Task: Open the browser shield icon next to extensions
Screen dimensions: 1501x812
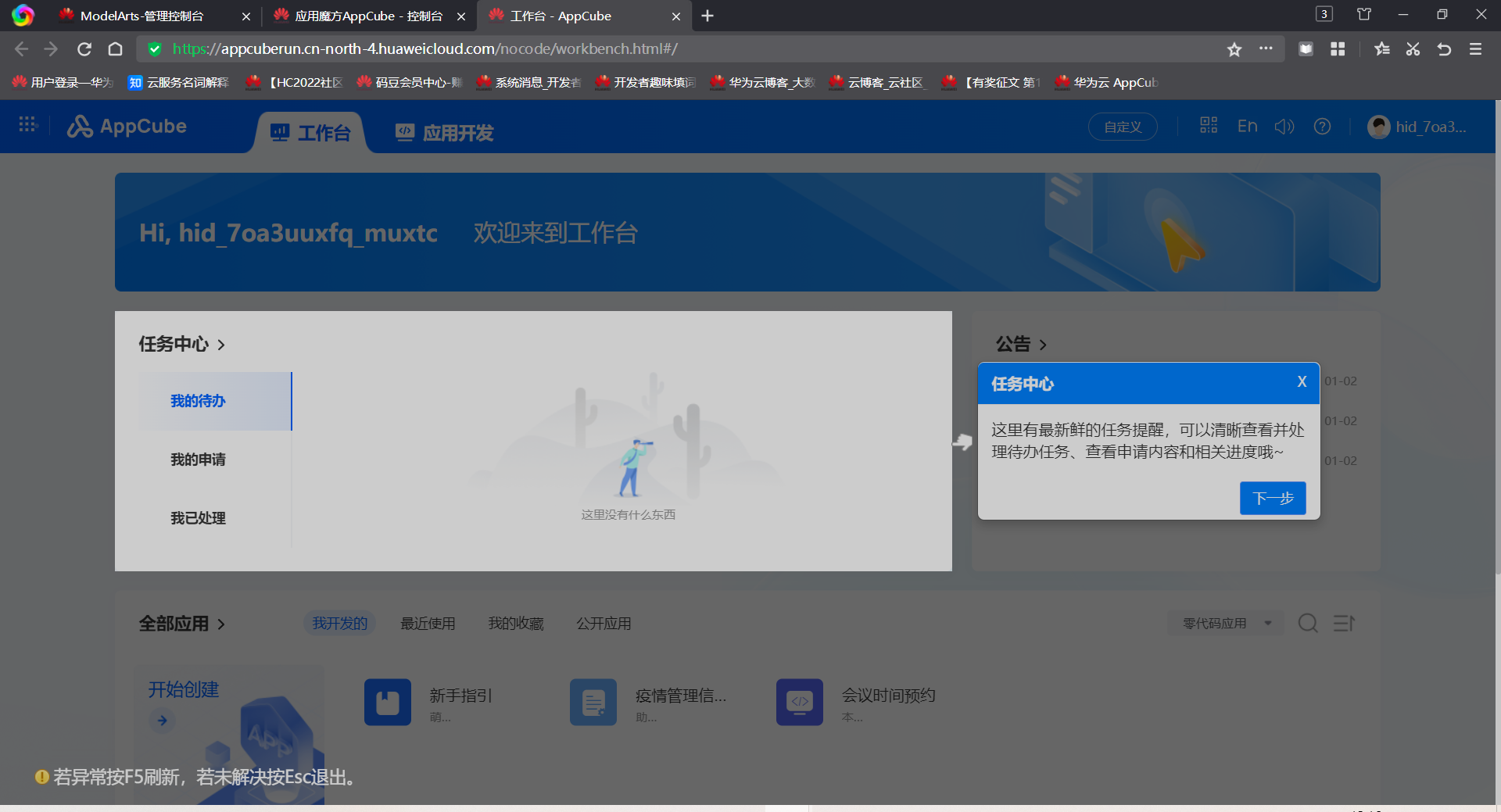Action: (x=1306, y=49)
